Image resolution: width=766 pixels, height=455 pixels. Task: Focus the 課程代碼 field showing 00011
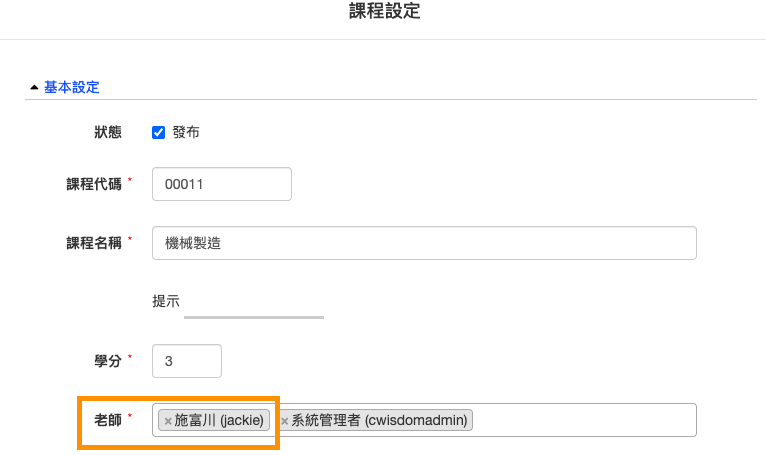(x=222, y=184)
